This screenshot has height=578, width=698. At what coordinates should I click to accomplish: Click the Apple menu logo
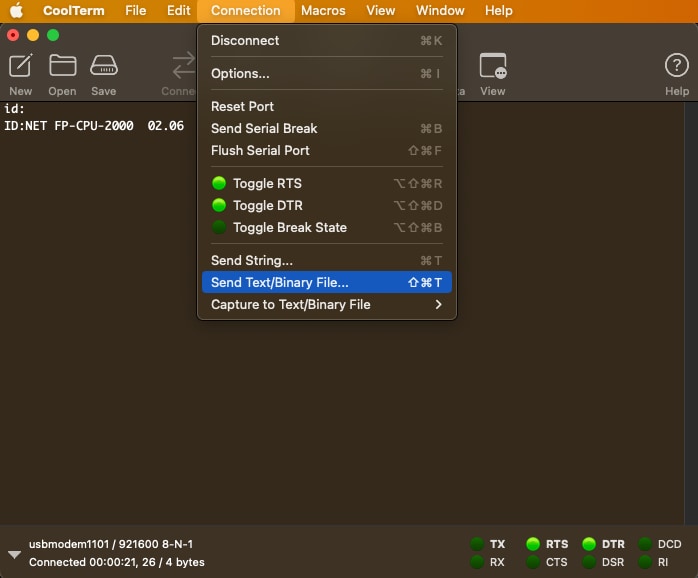click(16, 11)
